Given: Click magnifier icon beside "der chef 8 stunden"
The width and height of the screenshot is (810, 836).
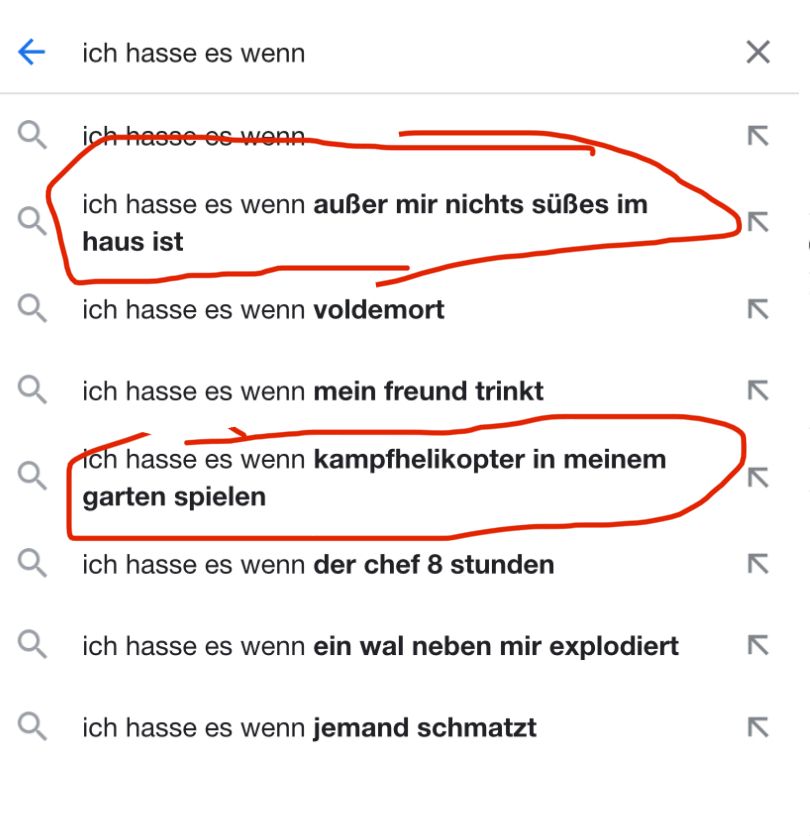Looking at the screenshot, I should [x=33, y=565].
